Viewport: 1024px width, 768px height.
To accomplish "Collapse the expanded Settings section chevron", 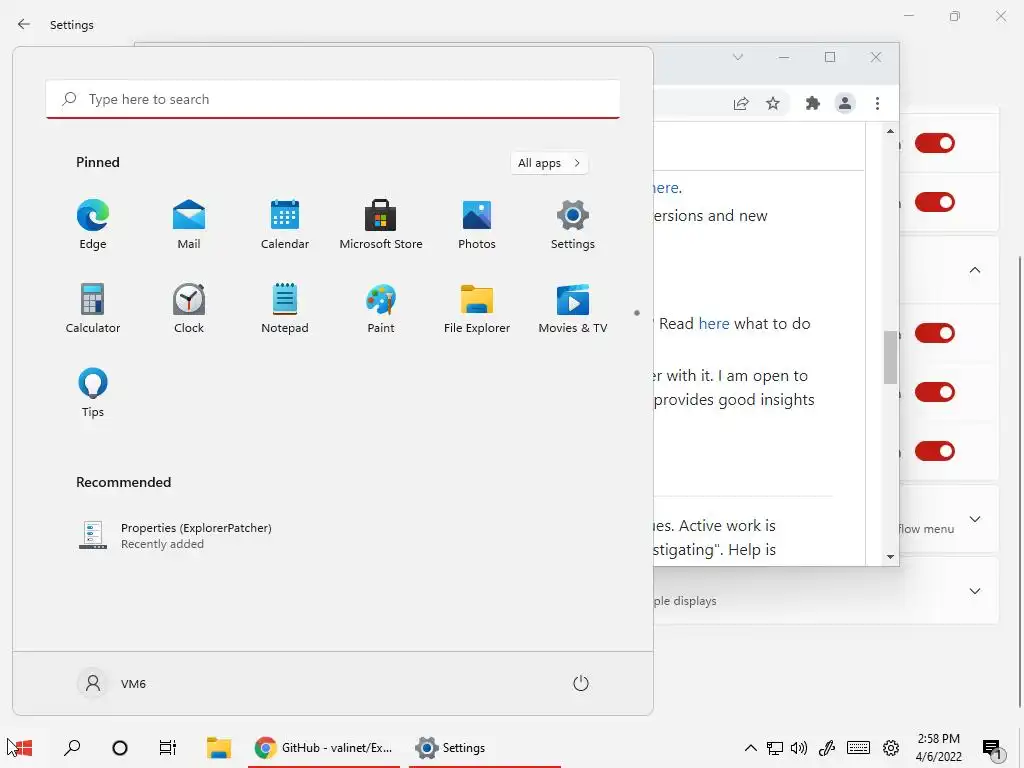I will (x=974, y=270).
